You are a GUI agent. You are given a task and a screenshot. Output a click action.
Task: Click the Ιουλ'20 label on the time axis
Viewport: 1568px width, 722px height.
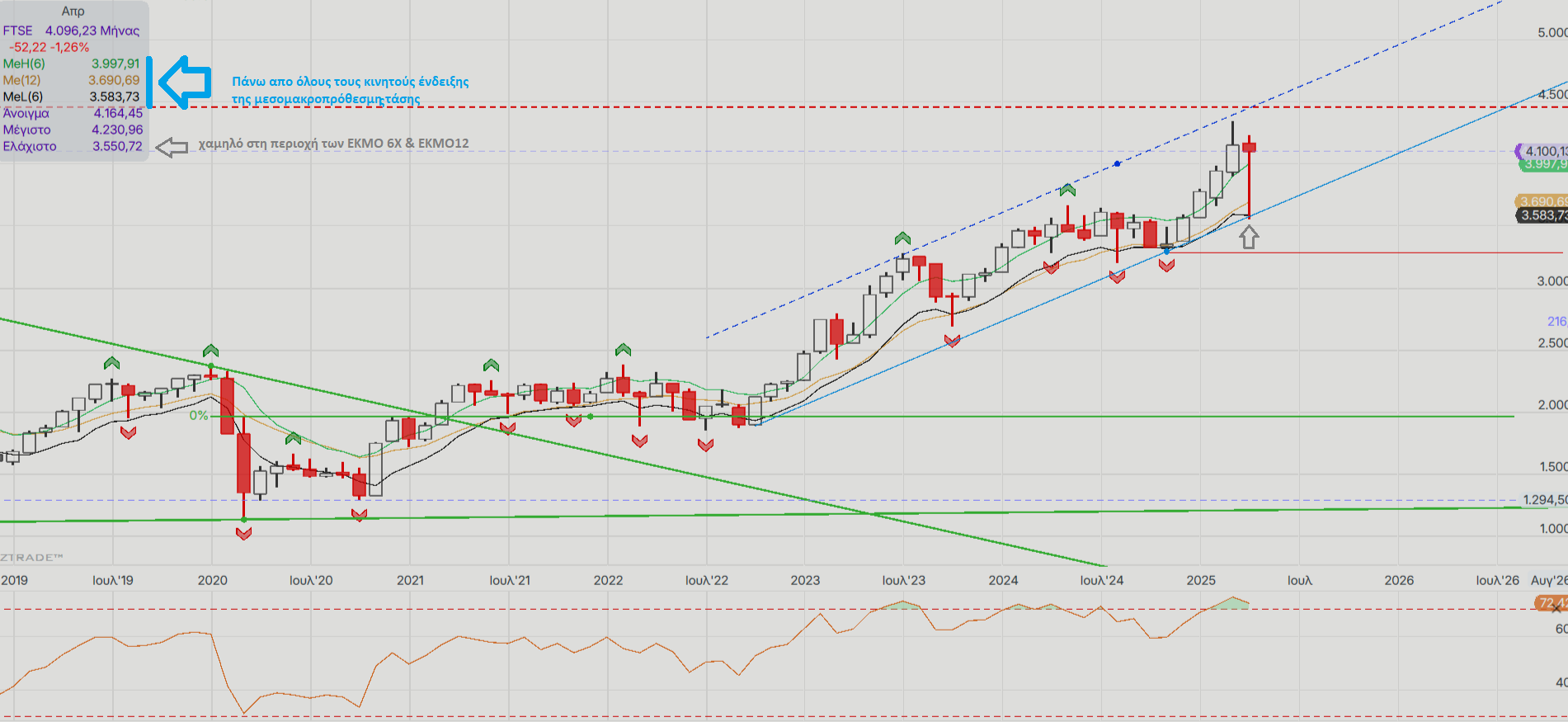(x=311, y=580)
